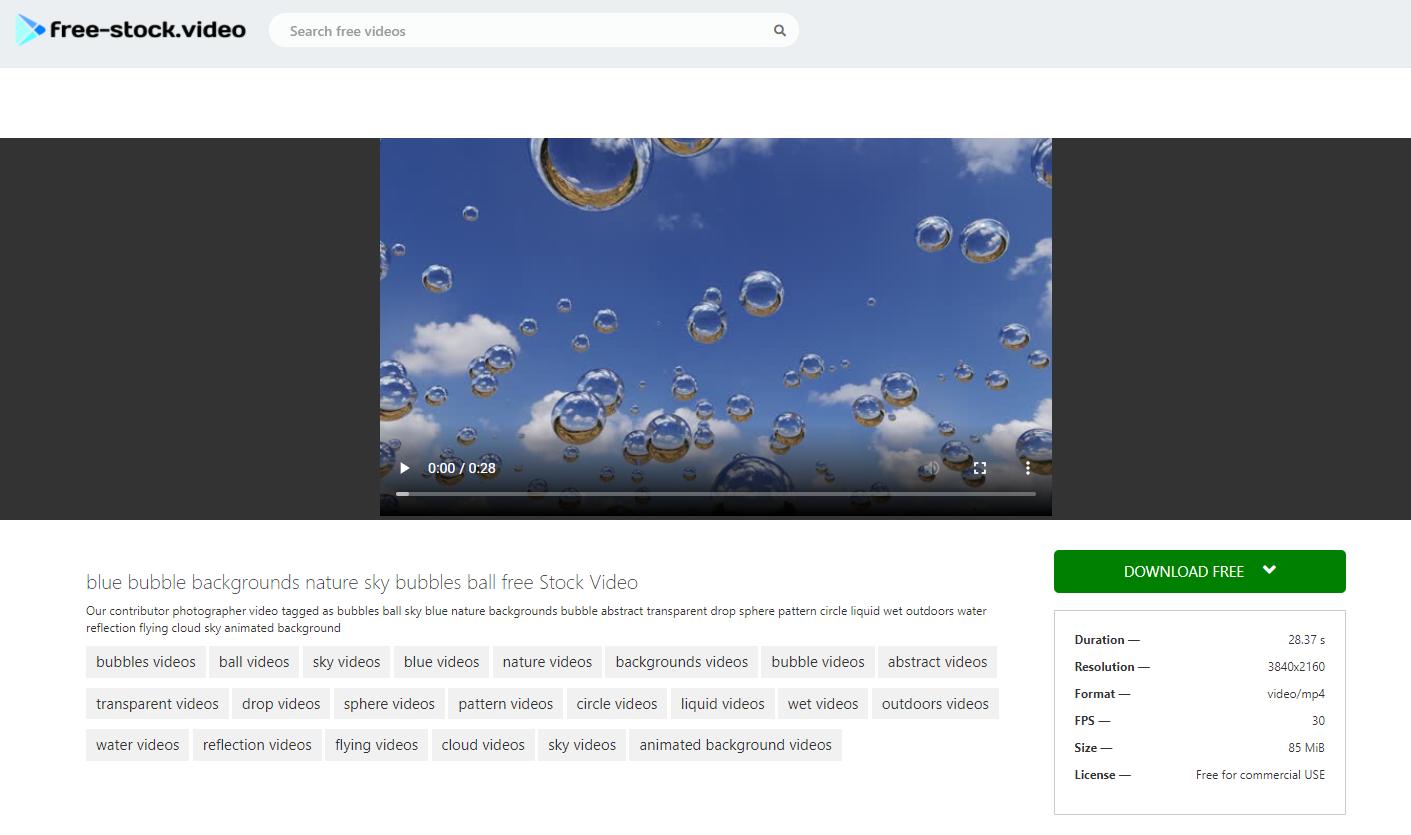Screen dimensions: 1411x835
Task: Click animated background videos tag
Action: [735, 745]
